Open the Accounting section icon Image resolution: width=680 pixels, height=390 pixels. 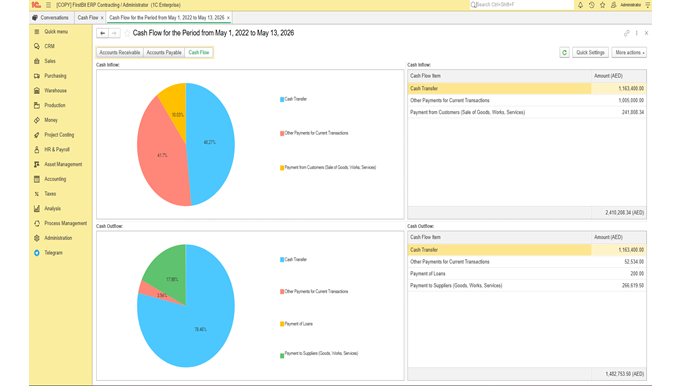point(37,179)
